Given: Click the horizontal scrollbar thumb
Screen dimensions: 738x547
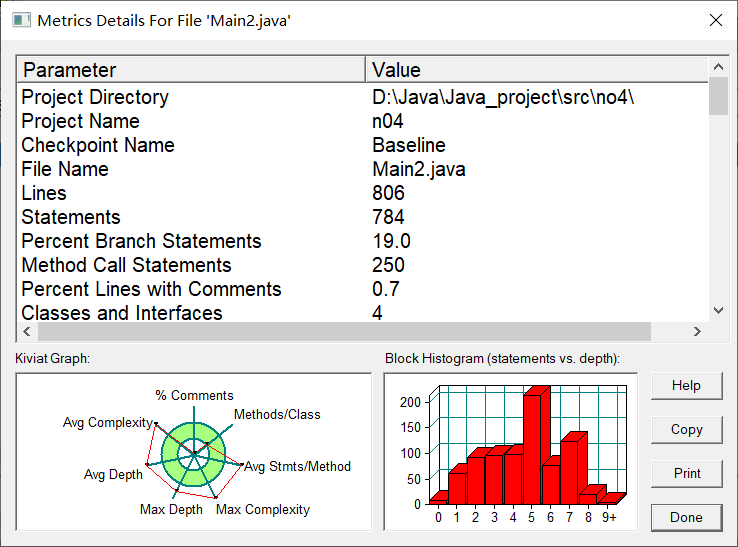Looking at the screenshot, I should click(x=345, y=331).
